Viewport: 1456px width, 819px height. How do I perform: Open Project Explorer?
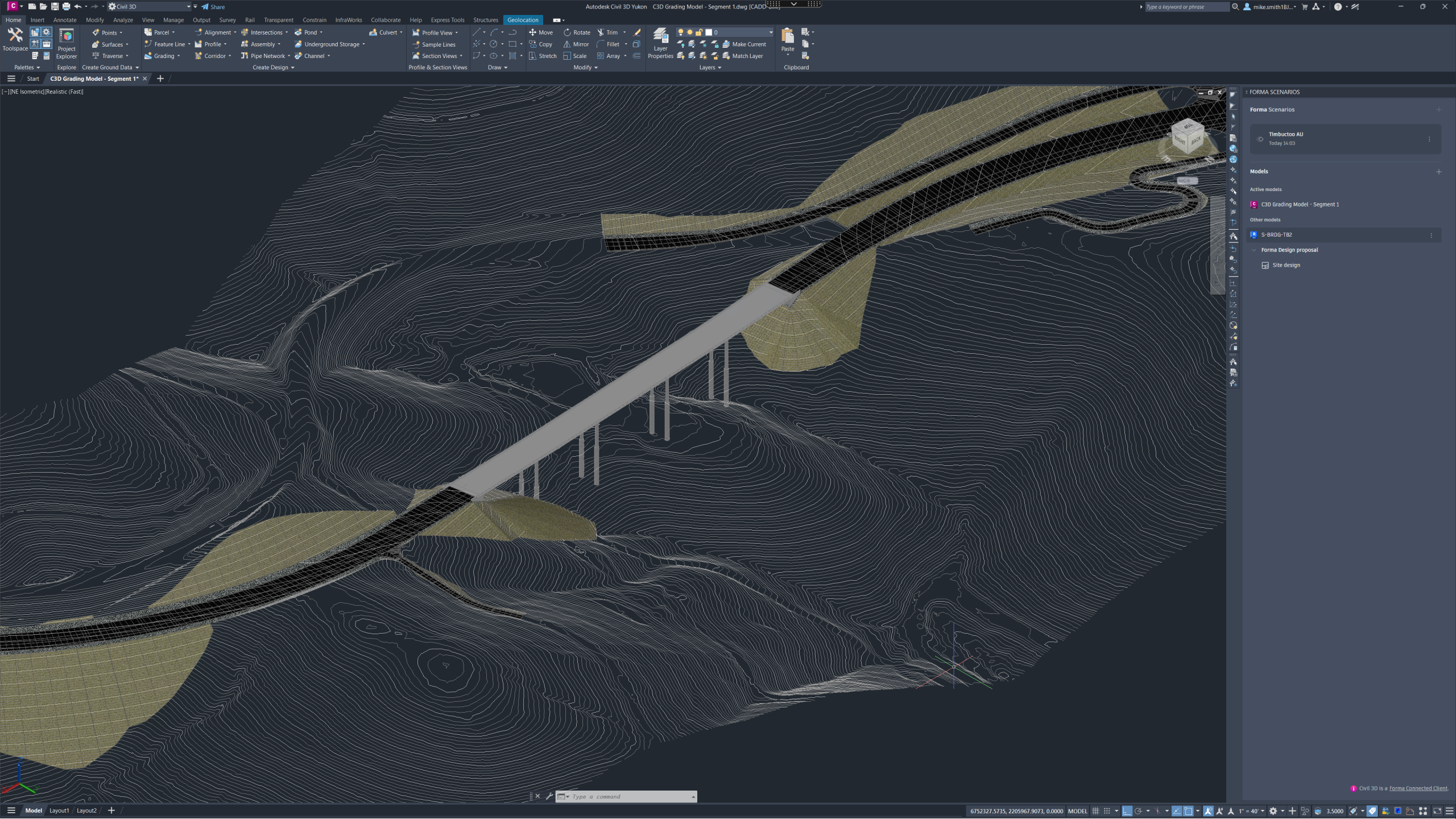[66, 43]
